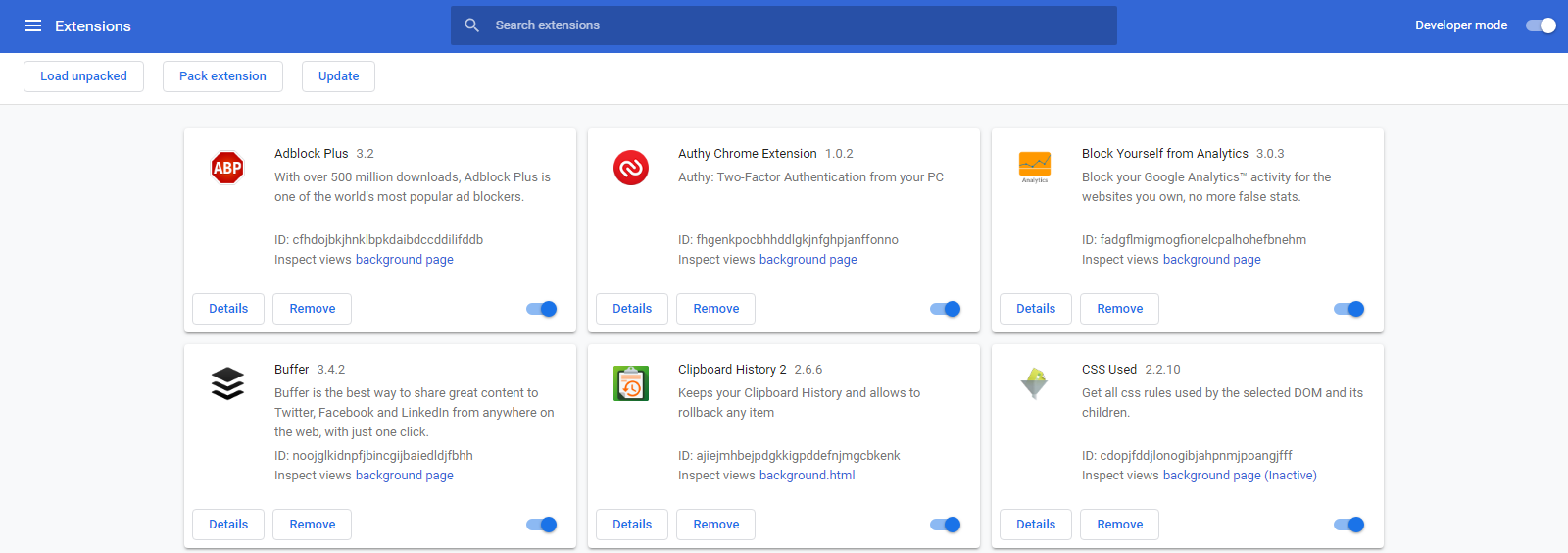Click the Buffer ID text
Image resolution: width=1568 pixels, height=553 pixels.
tap(373, 456)
